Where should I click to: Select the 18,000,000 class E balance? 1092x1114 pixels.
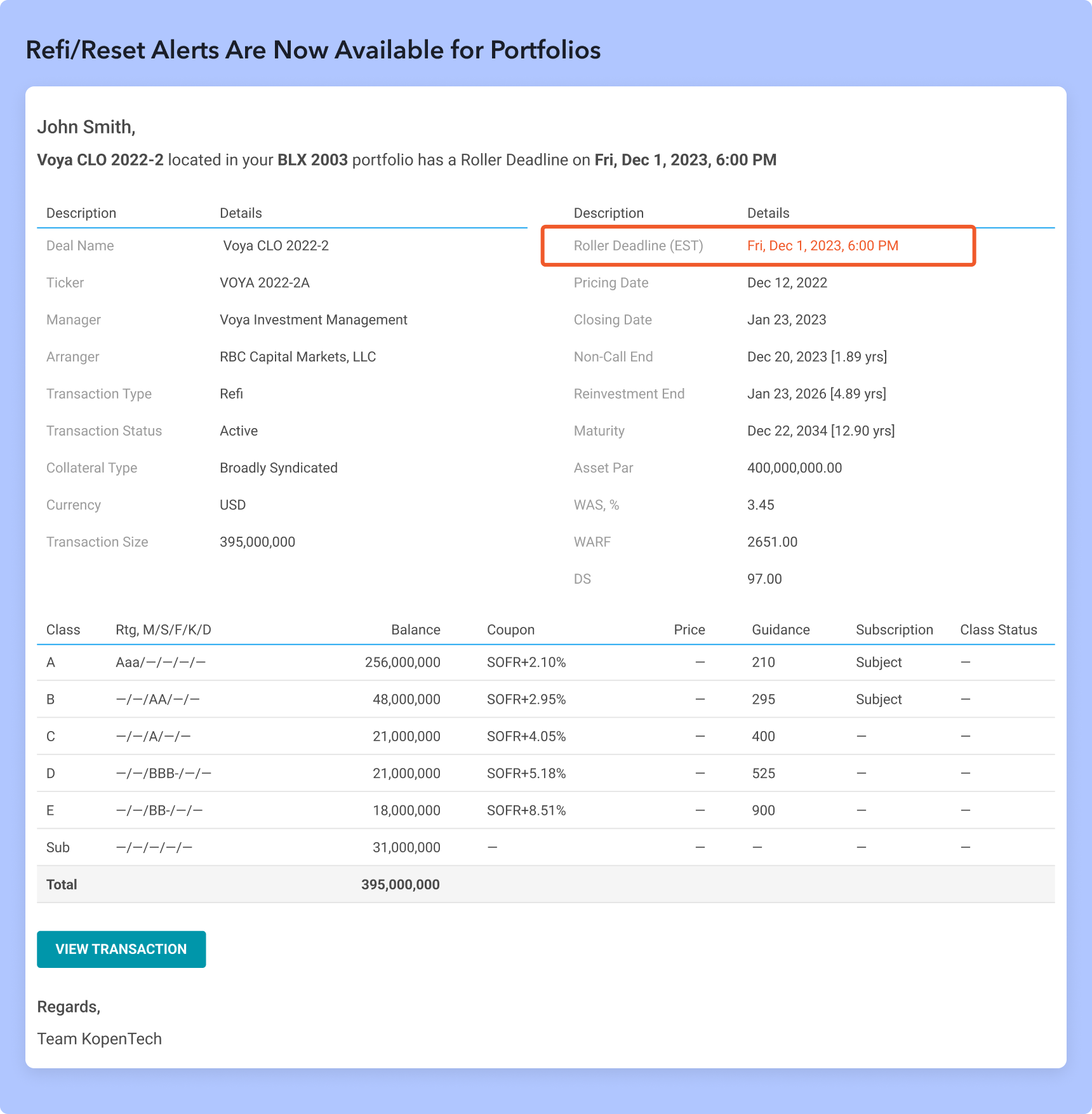[406, 810]
